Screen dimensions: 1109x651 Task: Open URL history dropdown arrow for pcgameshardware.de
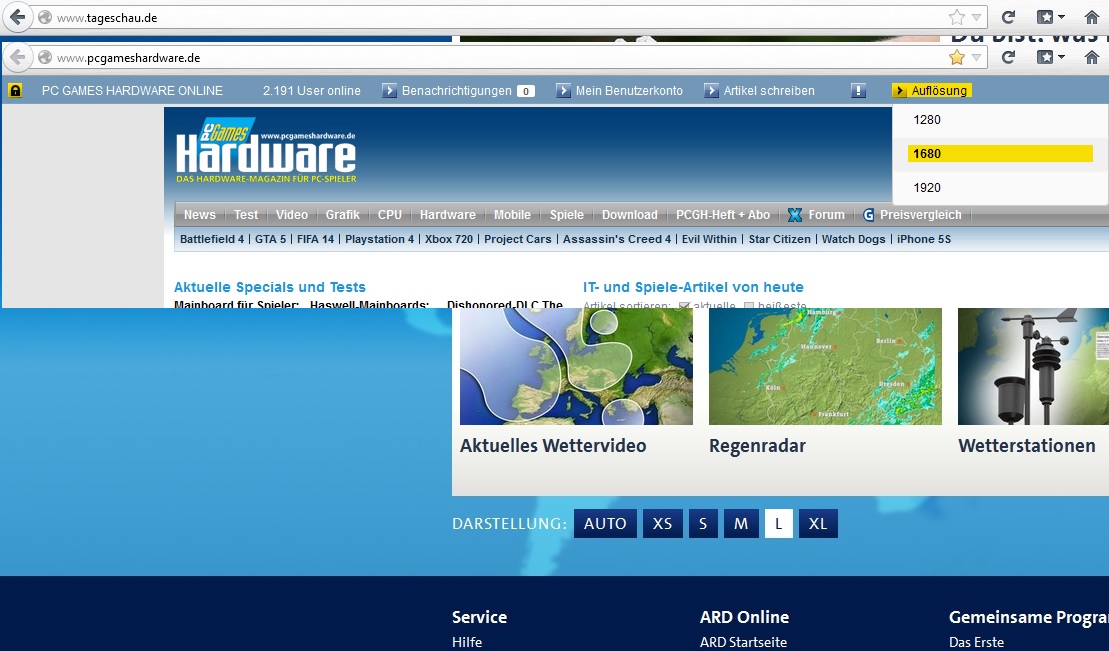tap(976, 58)
